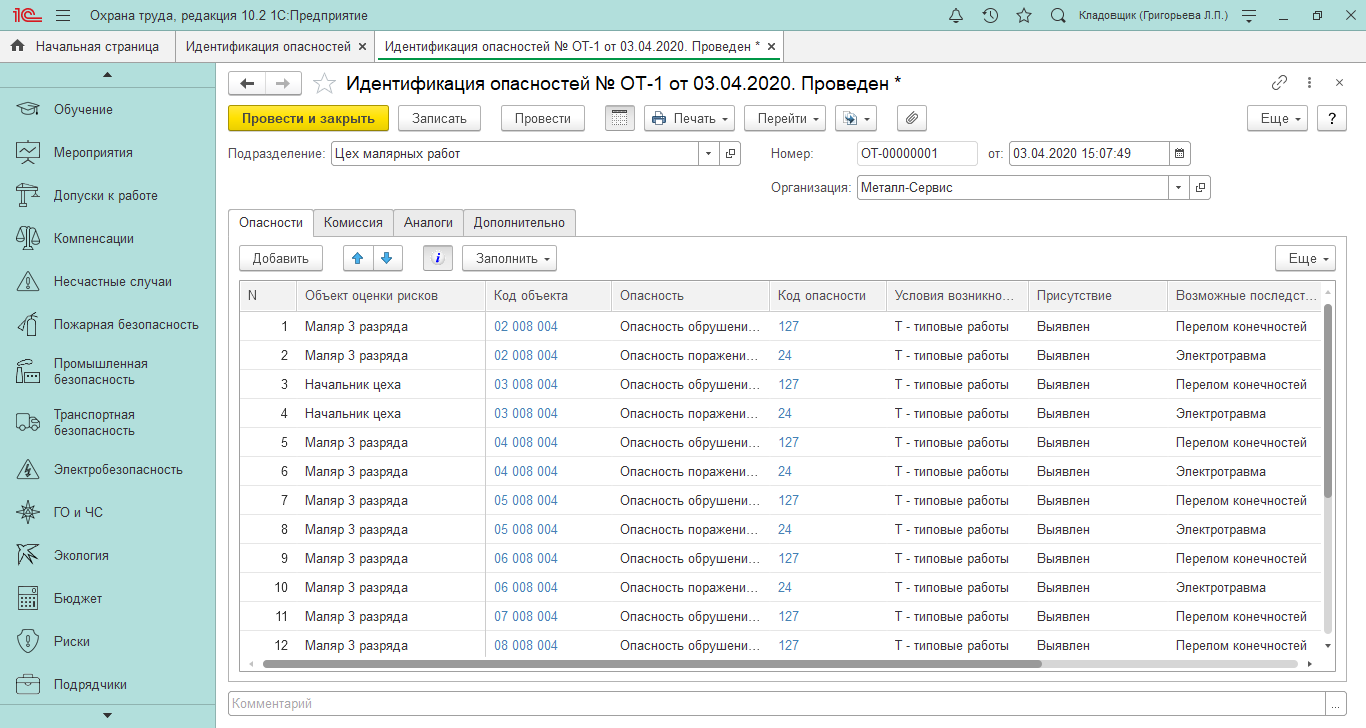Switch to Дополнительно tab
The image size is (1366, 728).
(x=519, y=223)
